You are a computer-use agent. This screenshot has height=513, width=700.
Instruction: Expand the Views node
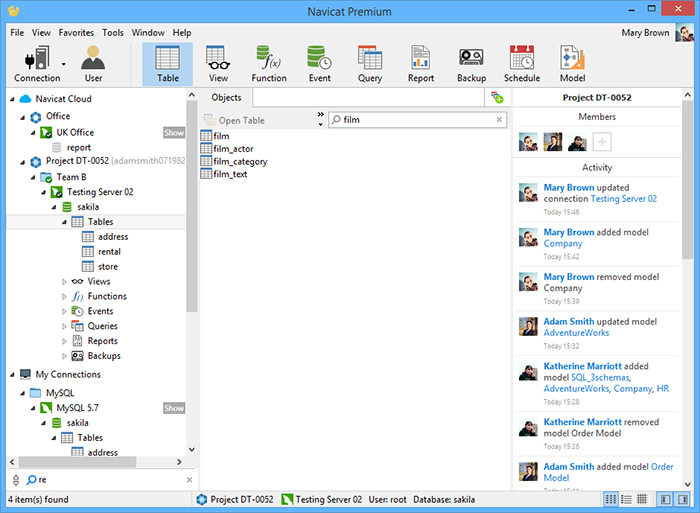click(64, 282)
